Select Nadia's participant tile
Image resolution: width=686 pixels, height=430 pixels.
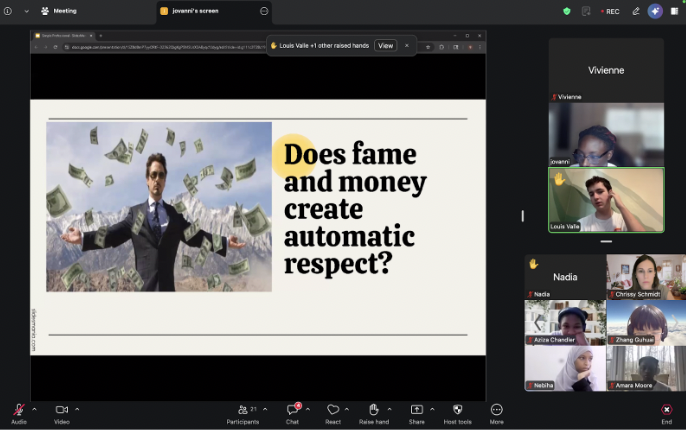coord(565,277)
